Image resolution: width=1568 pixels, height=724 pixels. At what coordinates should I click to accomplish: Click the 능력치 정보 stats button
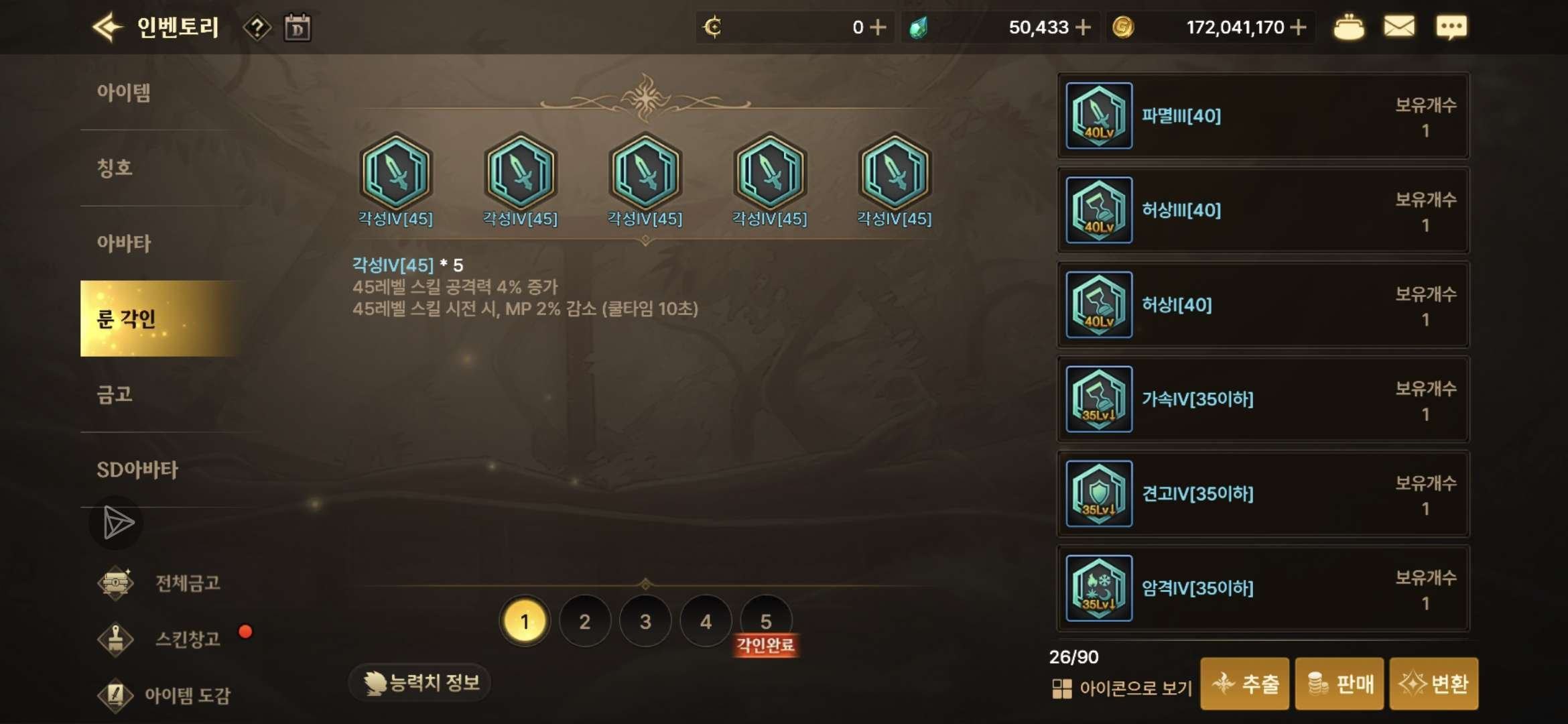420,683
